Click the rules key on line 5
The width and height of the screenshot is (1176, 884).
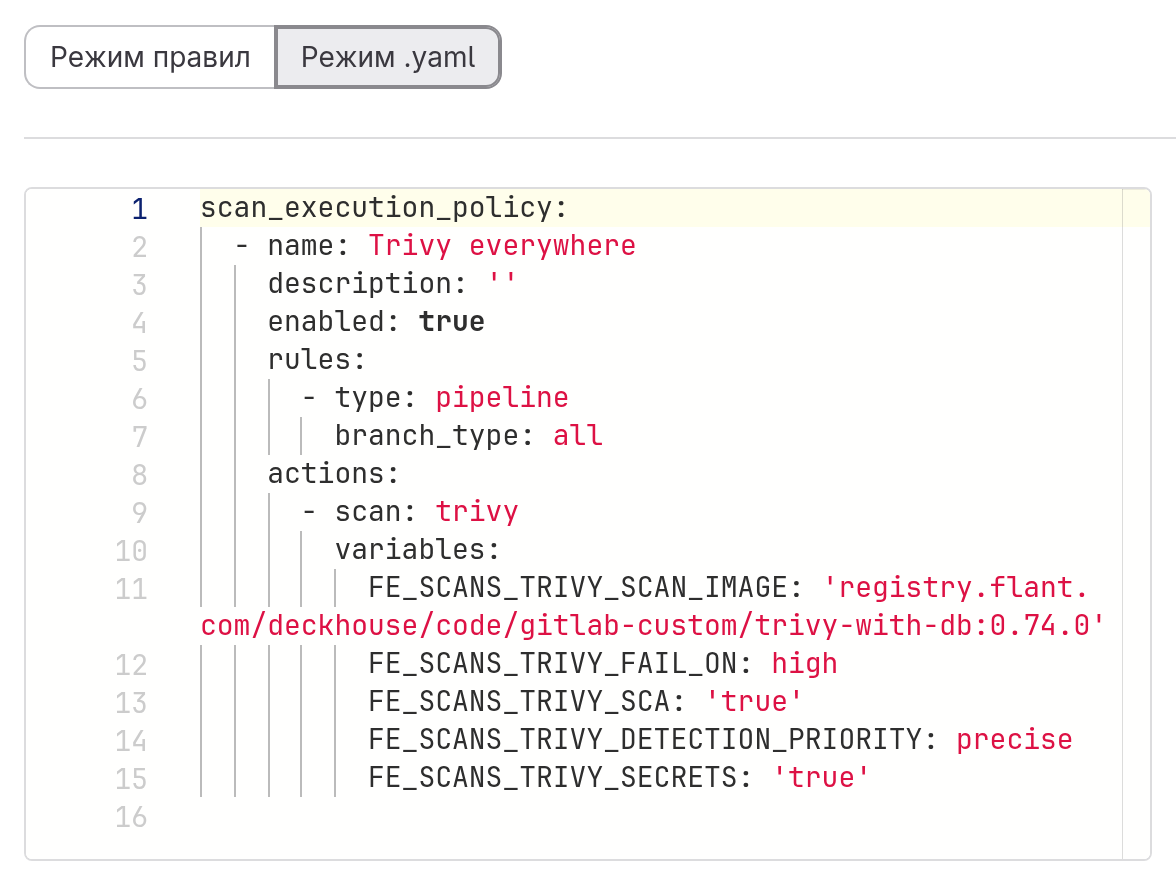point(308,360)
